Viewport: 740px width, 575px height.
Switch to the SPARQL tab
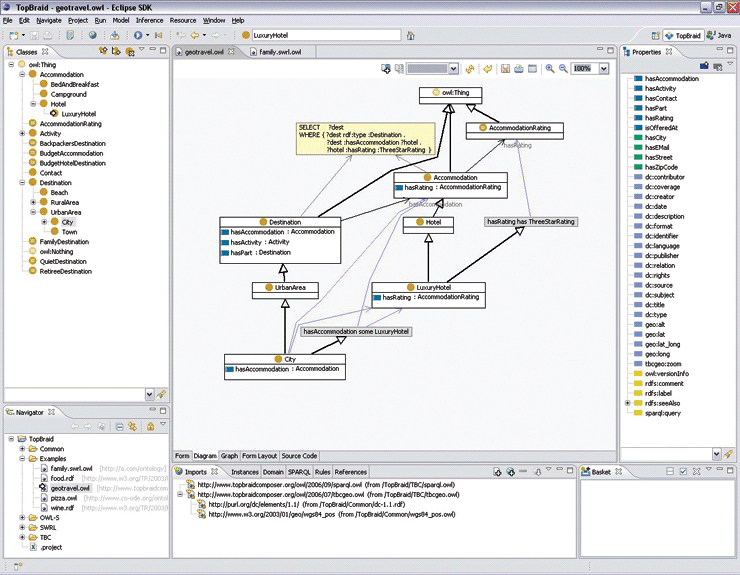[x=299, y=472]
